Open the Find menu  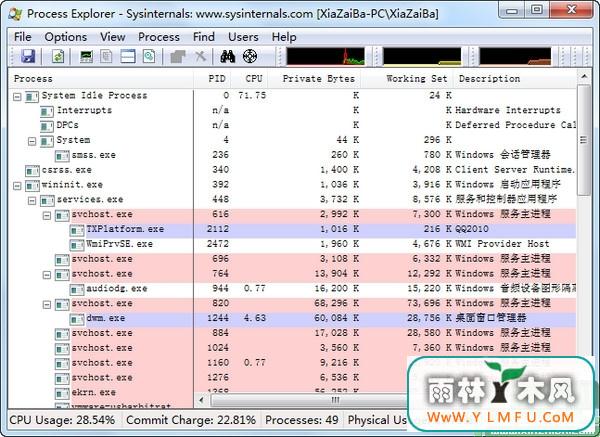point(204,37)
